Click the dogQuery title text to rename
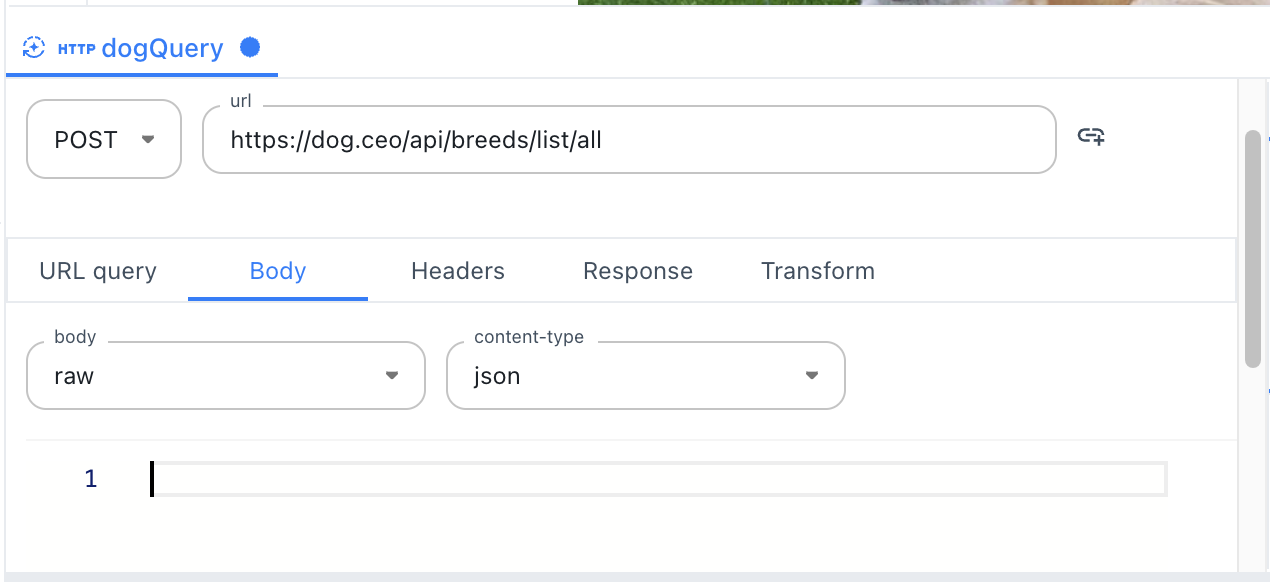This screenshot has height=582, width=1270. click(165, 47)
